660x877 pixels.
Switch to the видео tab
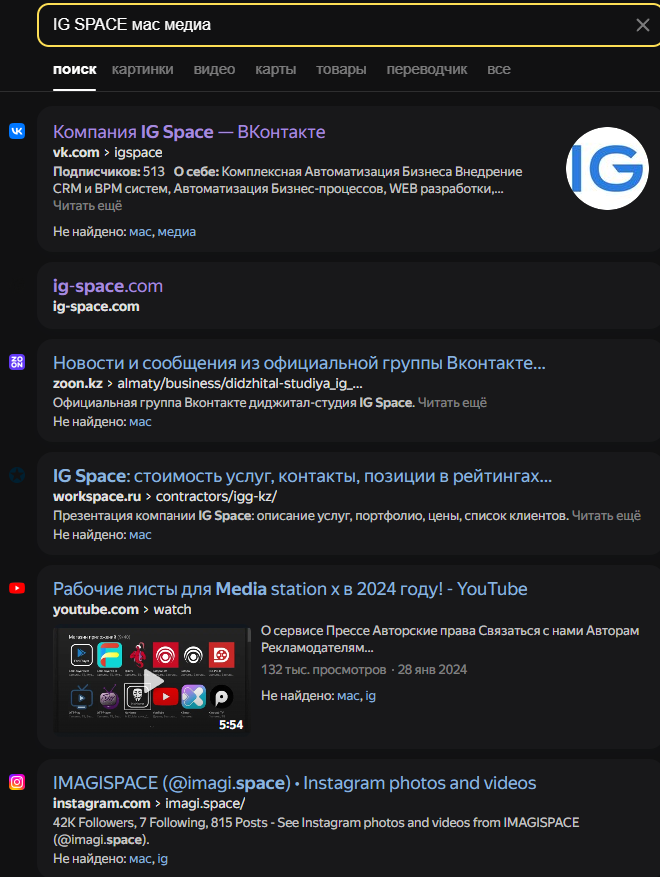coord(214,69)
